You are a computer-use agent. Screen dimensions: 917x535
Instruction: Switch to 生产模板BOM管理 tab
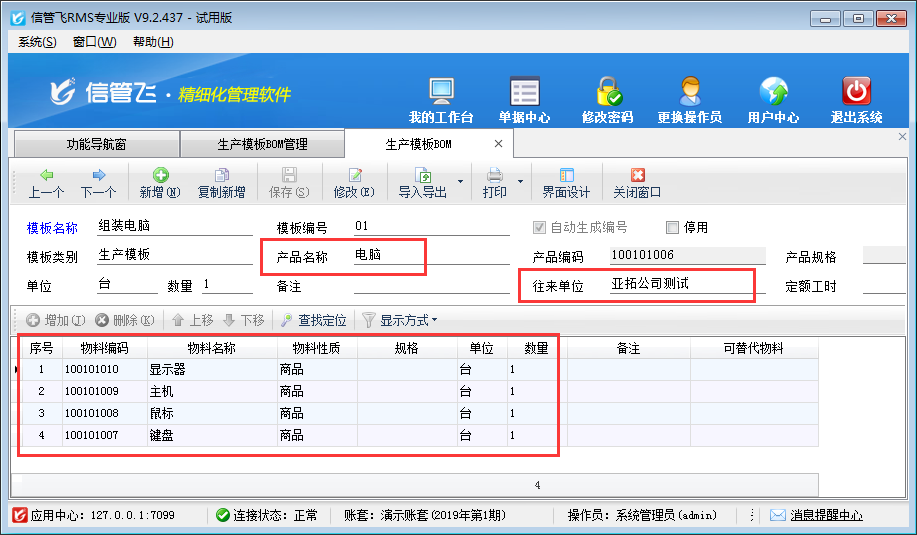click(x=262, y=144)
